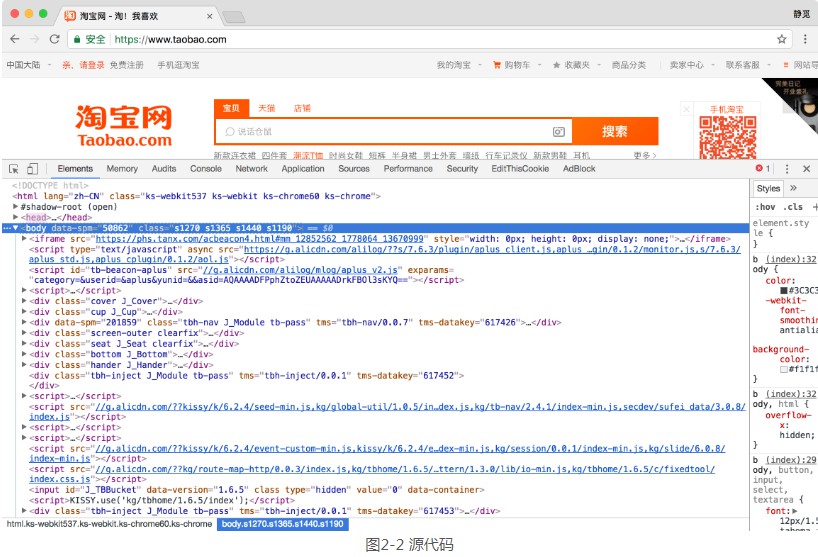Click the browser address bar URL

171,39
